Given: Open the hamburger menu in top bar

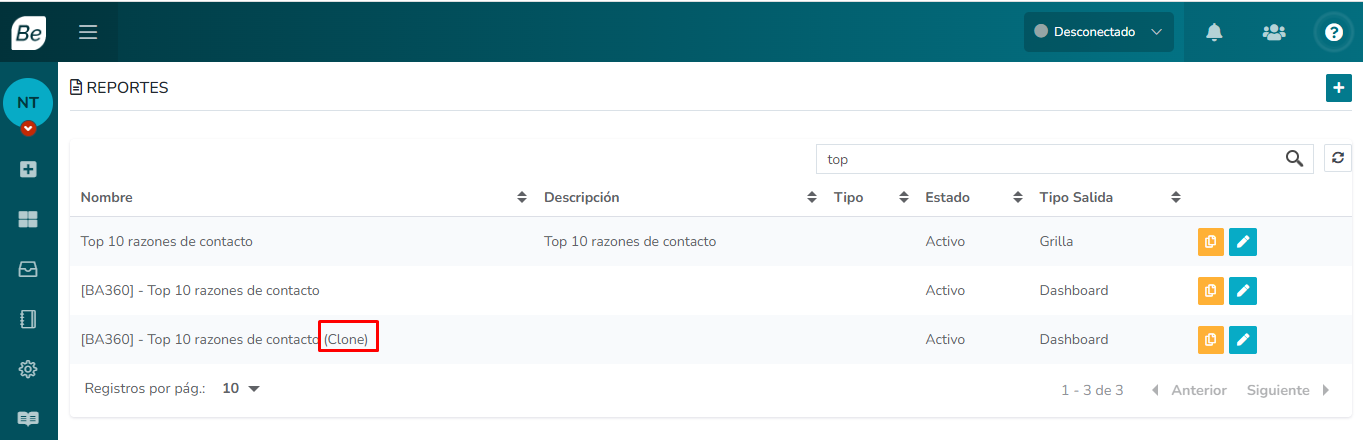Looking at the screenshot, I should [x=88, y=32].
